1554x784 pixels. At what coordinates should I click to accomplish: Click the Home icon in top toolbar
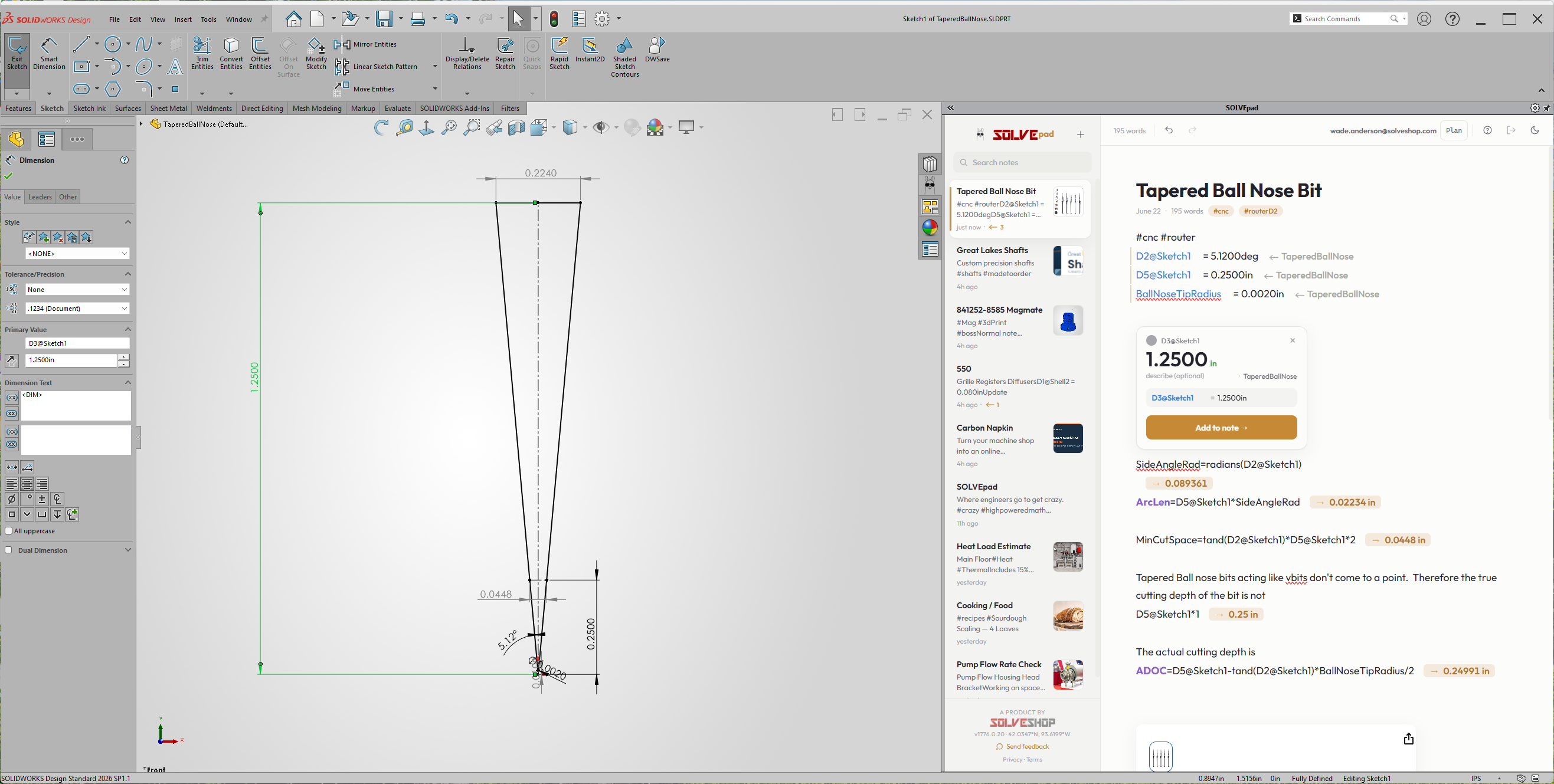pyautogui.click(x=294, y=19)
